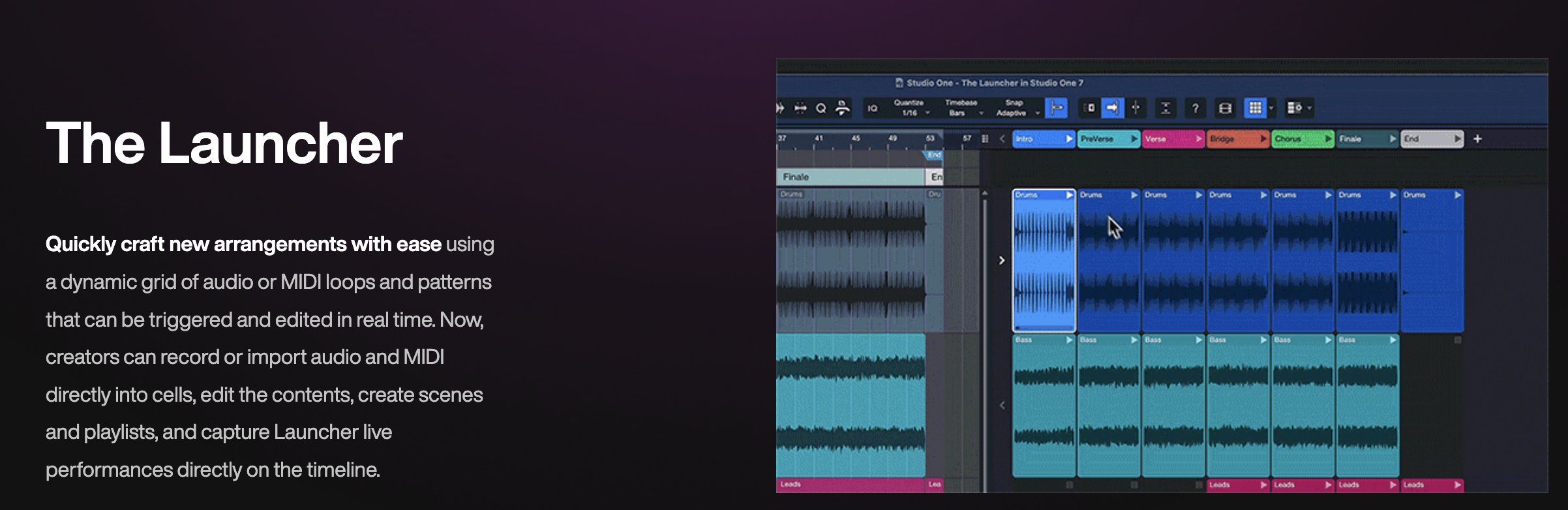Select the Bridge scene label

click(x=1222, y=139)
